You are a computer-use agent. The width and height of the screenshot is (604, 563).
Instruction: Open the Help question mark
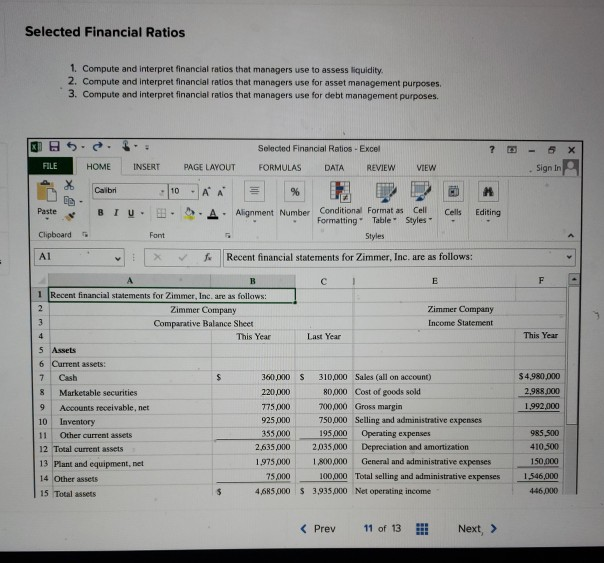pyautogui.click(x=492, y=149)
